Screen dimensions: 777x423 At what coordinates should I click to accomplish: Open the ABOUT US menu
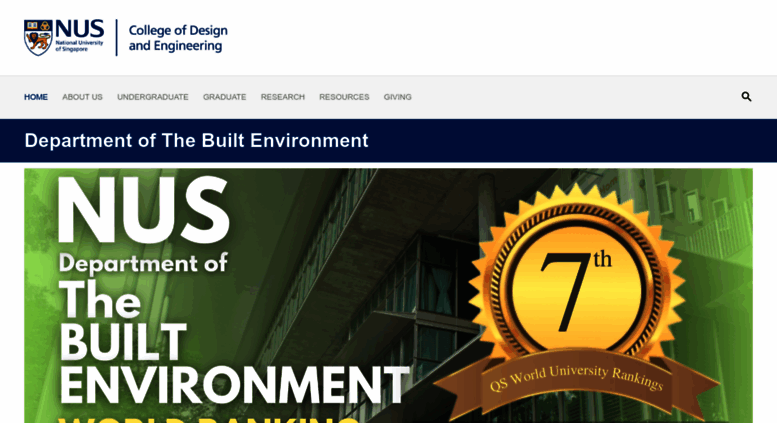(82, 97)
